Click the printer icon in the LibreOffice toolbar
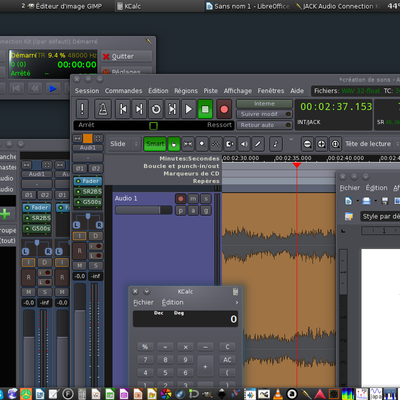400x400 pixels. [366, 201]
